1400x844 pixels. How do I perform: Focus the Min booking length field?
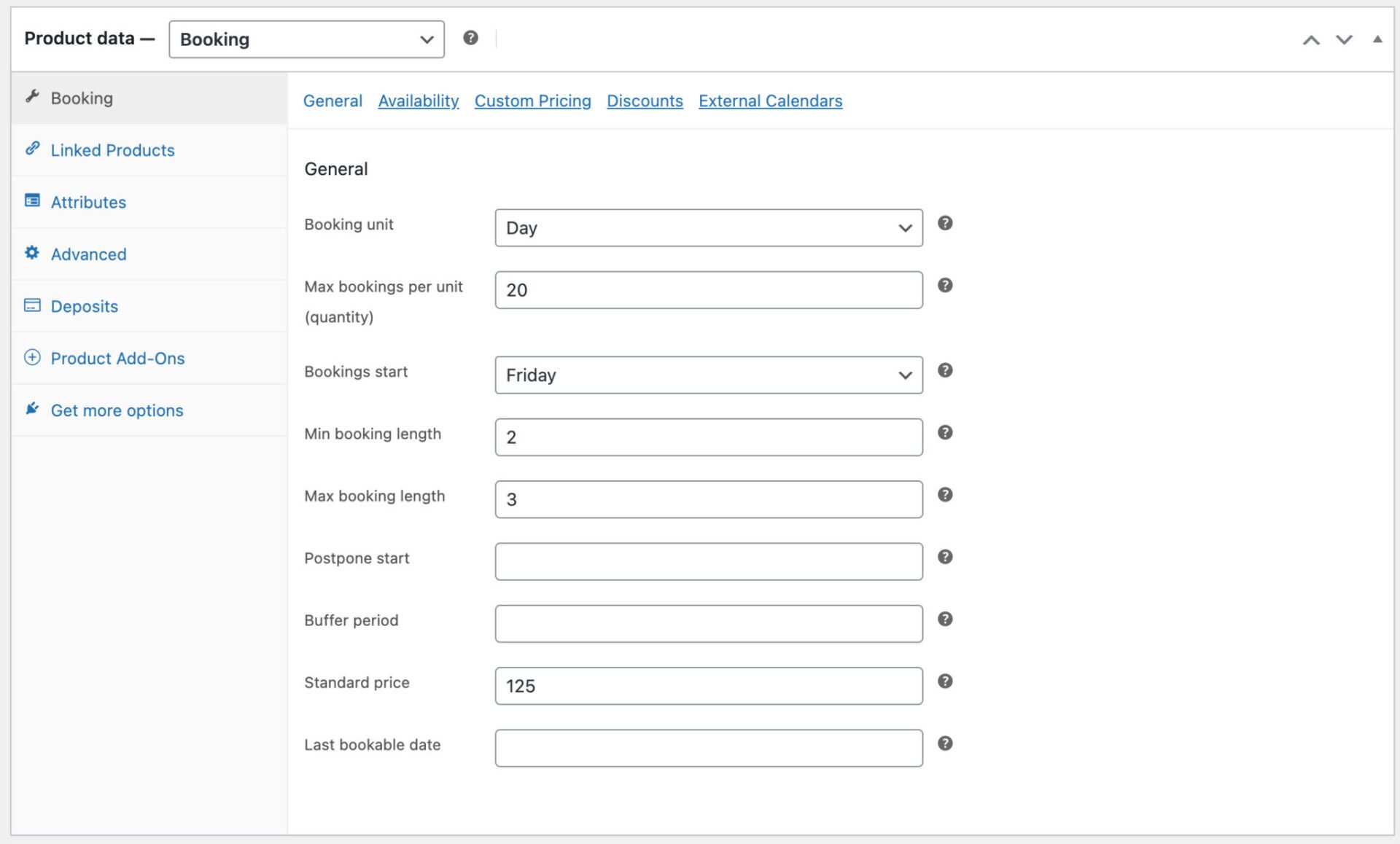pyautogui.click(x=709, y=437)
